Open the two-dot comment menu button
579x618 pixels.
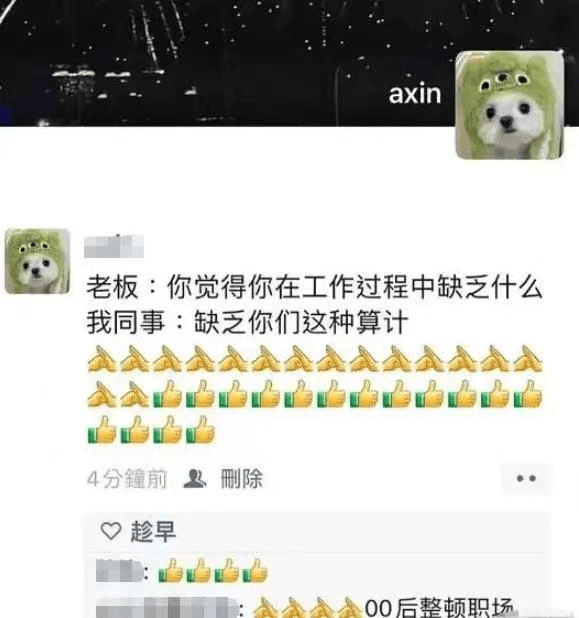526,478
